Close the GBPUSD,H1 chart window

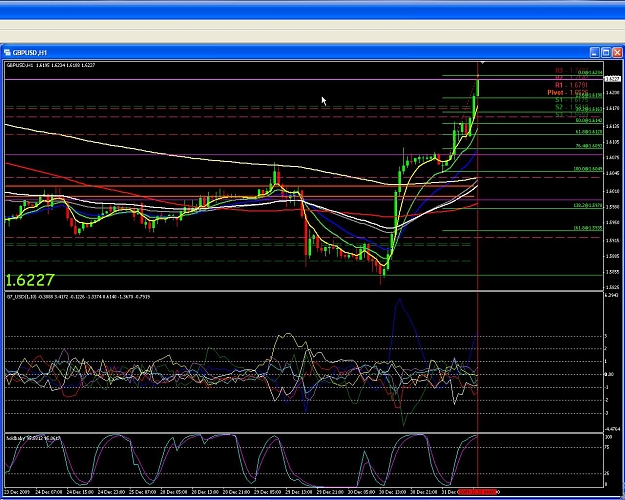pyautogui.click(x=617, y=53)
